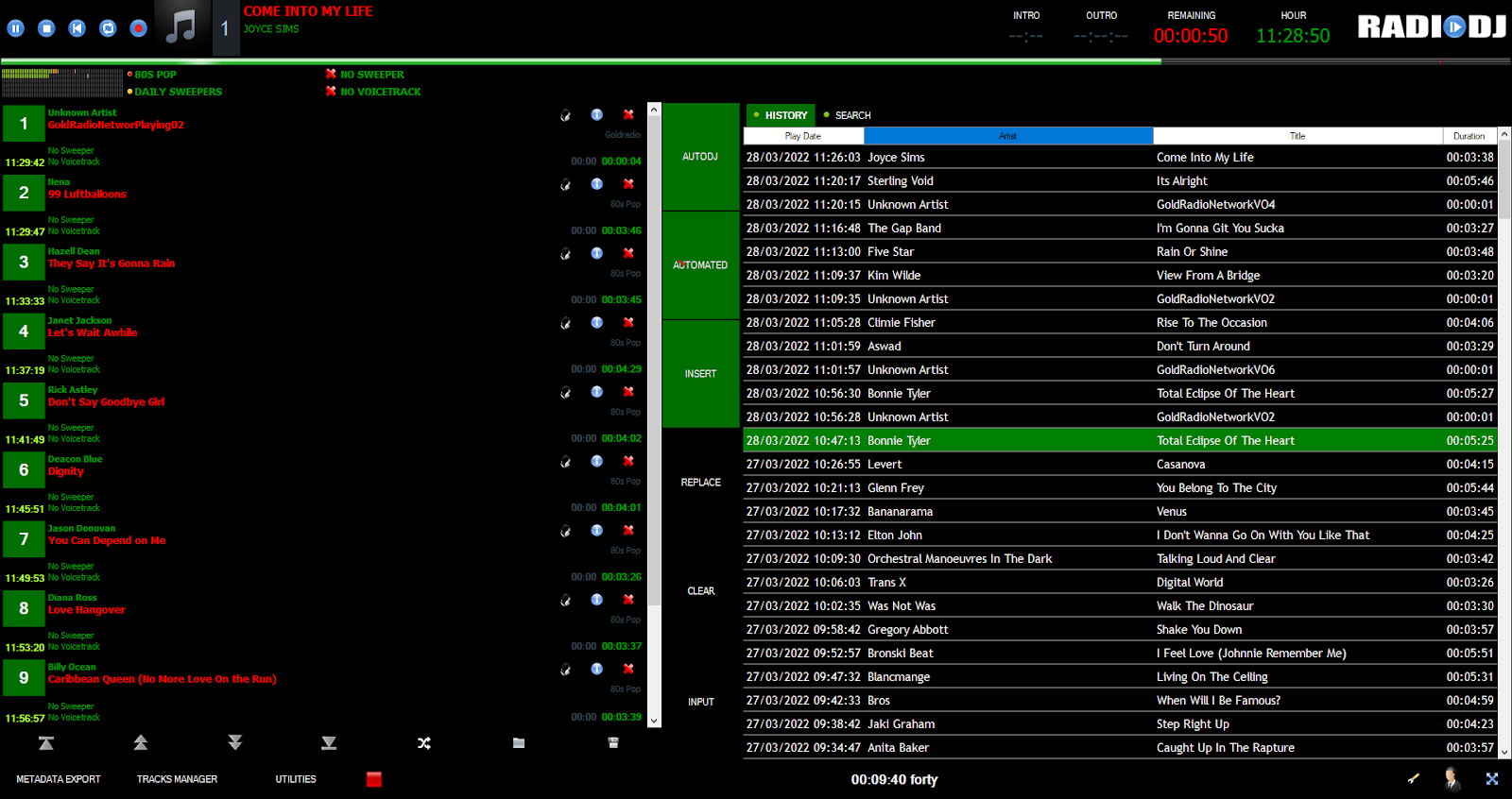The image size is (1512, 799).
Task: Open info for Caribbean Queen track
Action: coord(597,669)
